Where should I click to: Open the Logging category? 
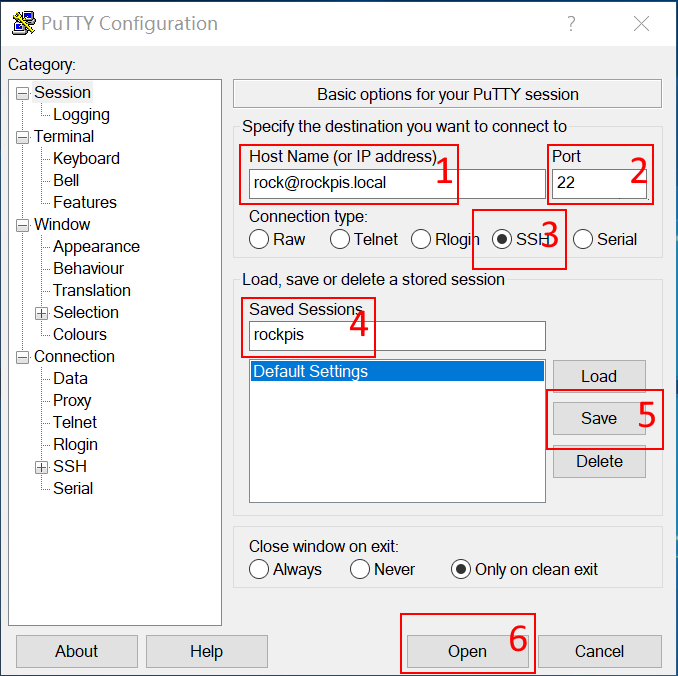(x=81, y=115)
